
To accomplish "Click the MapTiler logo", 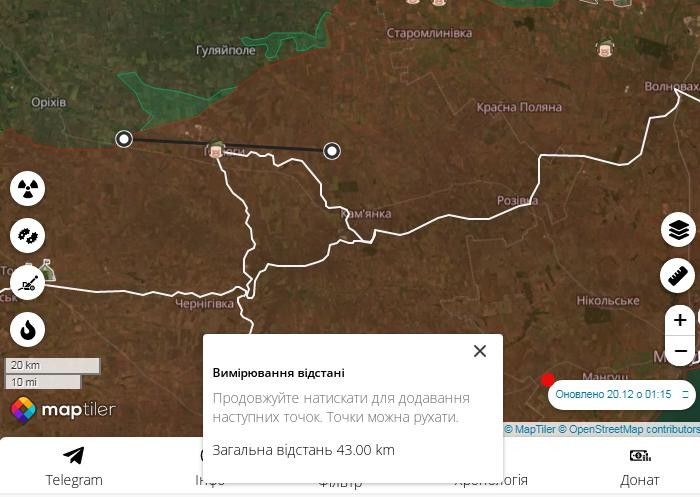I will click(x=64, y=410).
